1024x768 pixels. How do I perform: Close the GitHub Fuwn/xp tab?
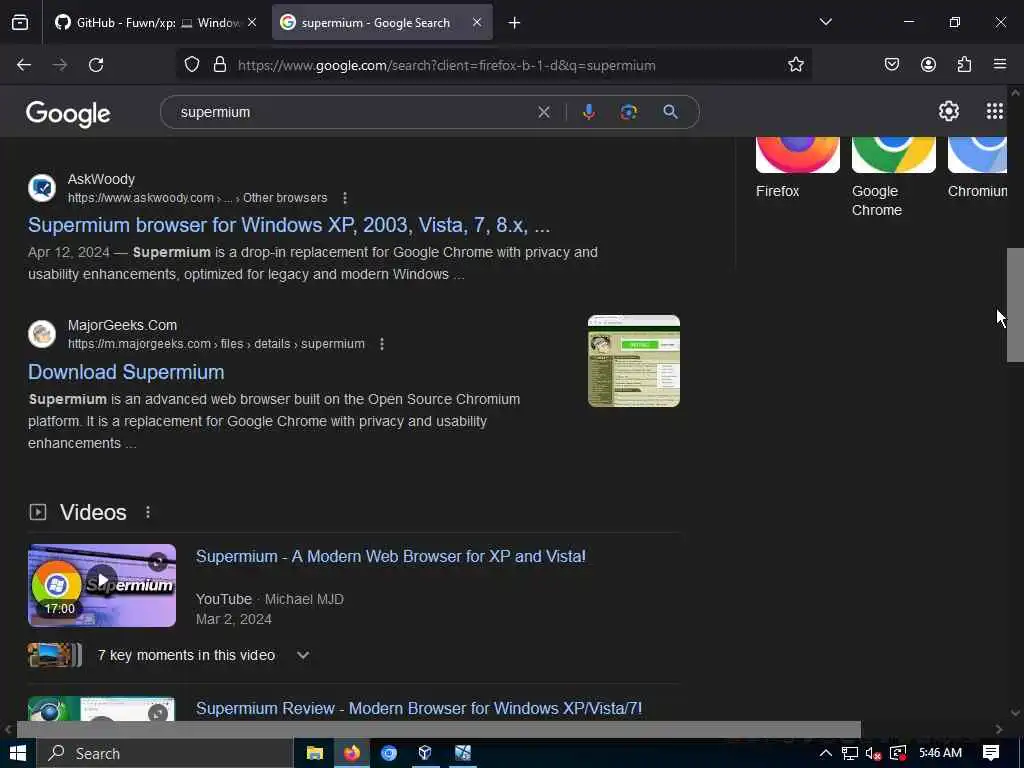point(252,22)
